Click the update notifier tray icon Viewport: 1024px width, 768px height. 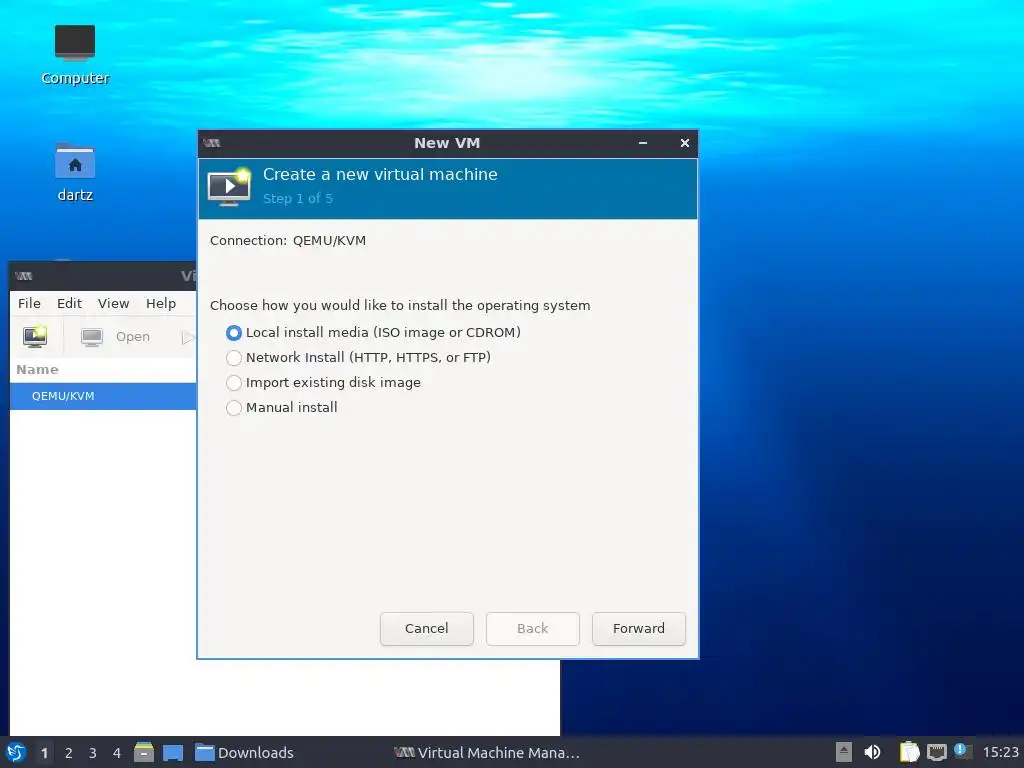tap(963, 751)
